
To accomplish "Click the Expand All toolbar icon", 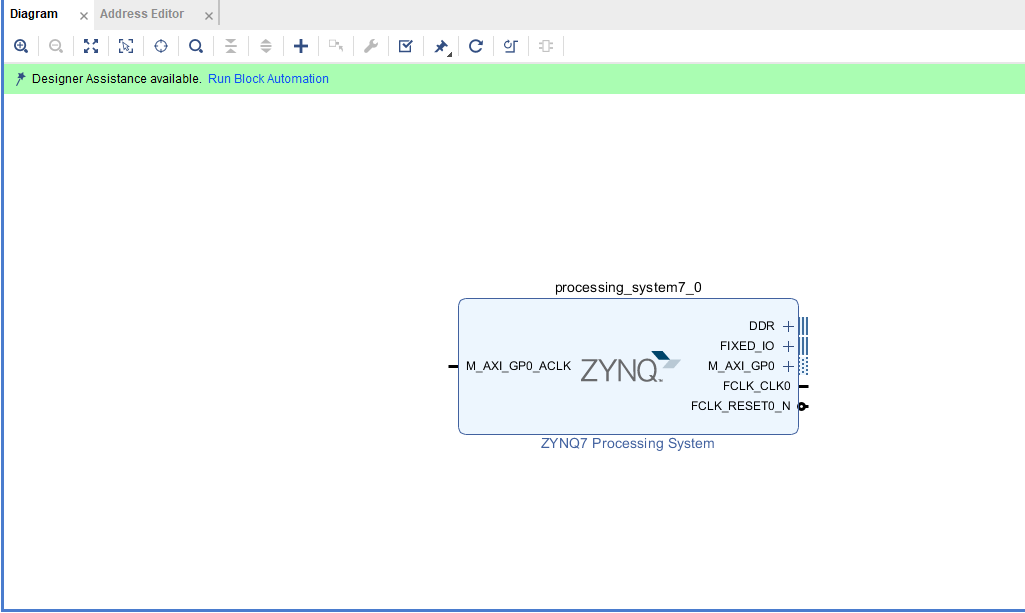I will 265,46.
